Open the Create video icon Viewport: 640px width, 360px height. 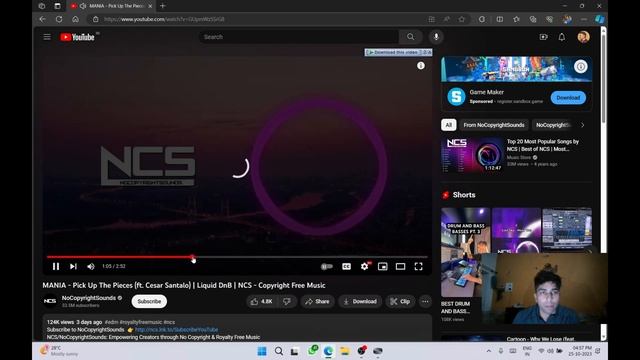(x=543, y=37)
